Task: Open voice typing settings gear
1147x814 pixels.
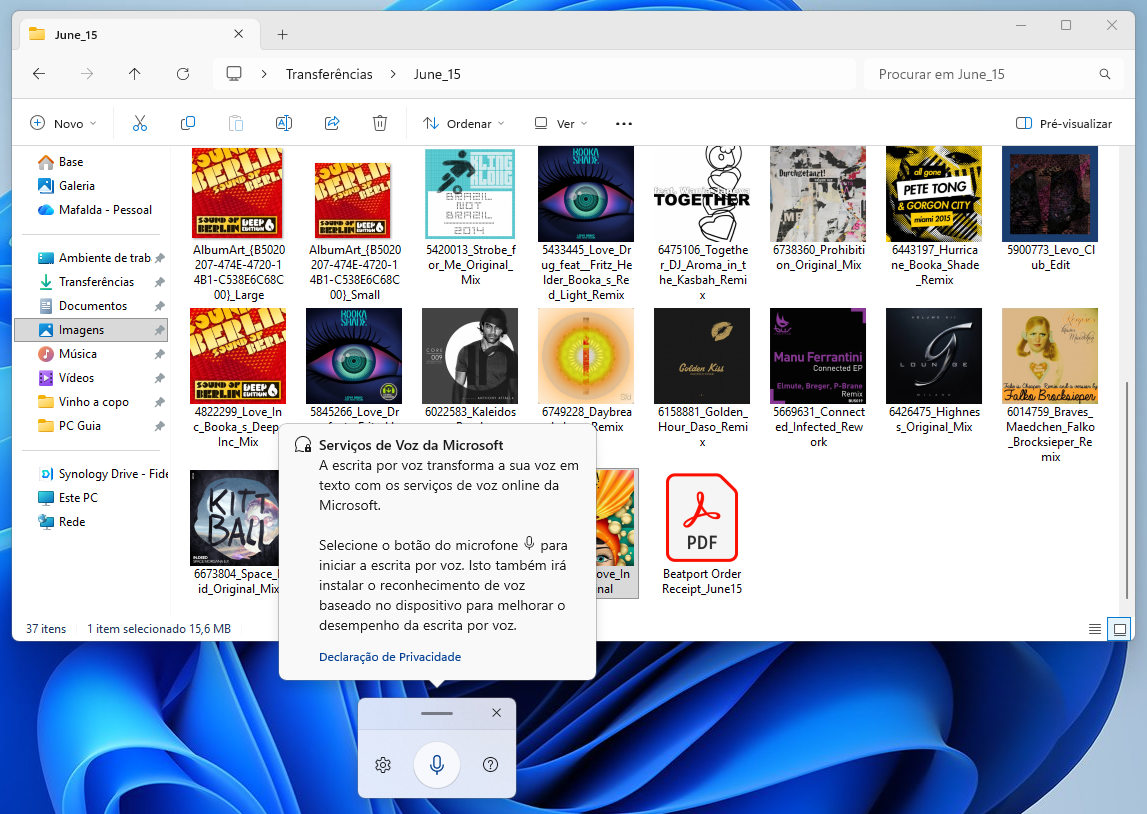Action: point(383,765)
